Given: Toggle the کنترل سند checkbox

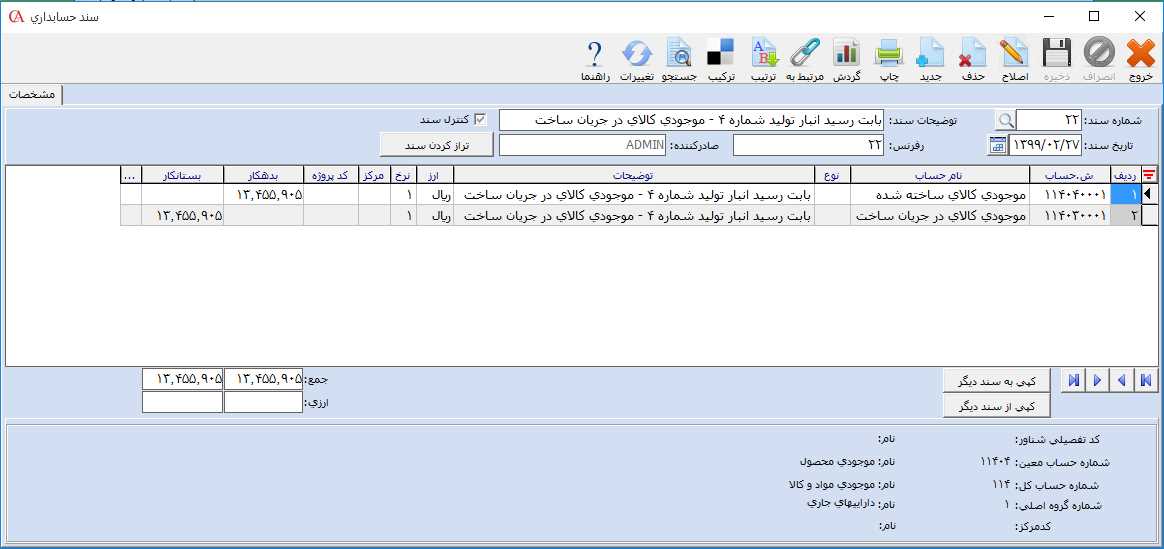Looking at the screenshot, I should (x=480, y=119).
